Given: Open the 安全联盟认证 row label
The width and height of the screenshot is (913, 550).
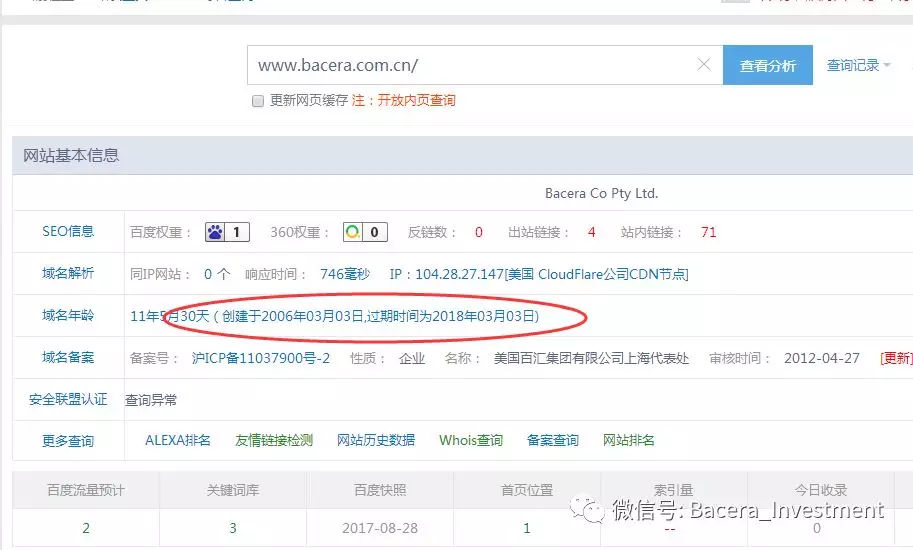Looking at the screenshot, I should coord(68,399).
